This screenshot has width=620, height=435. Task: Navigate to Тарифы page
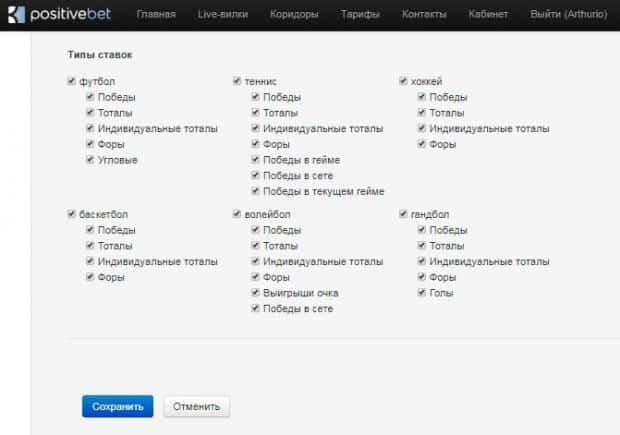coord(360,15)
